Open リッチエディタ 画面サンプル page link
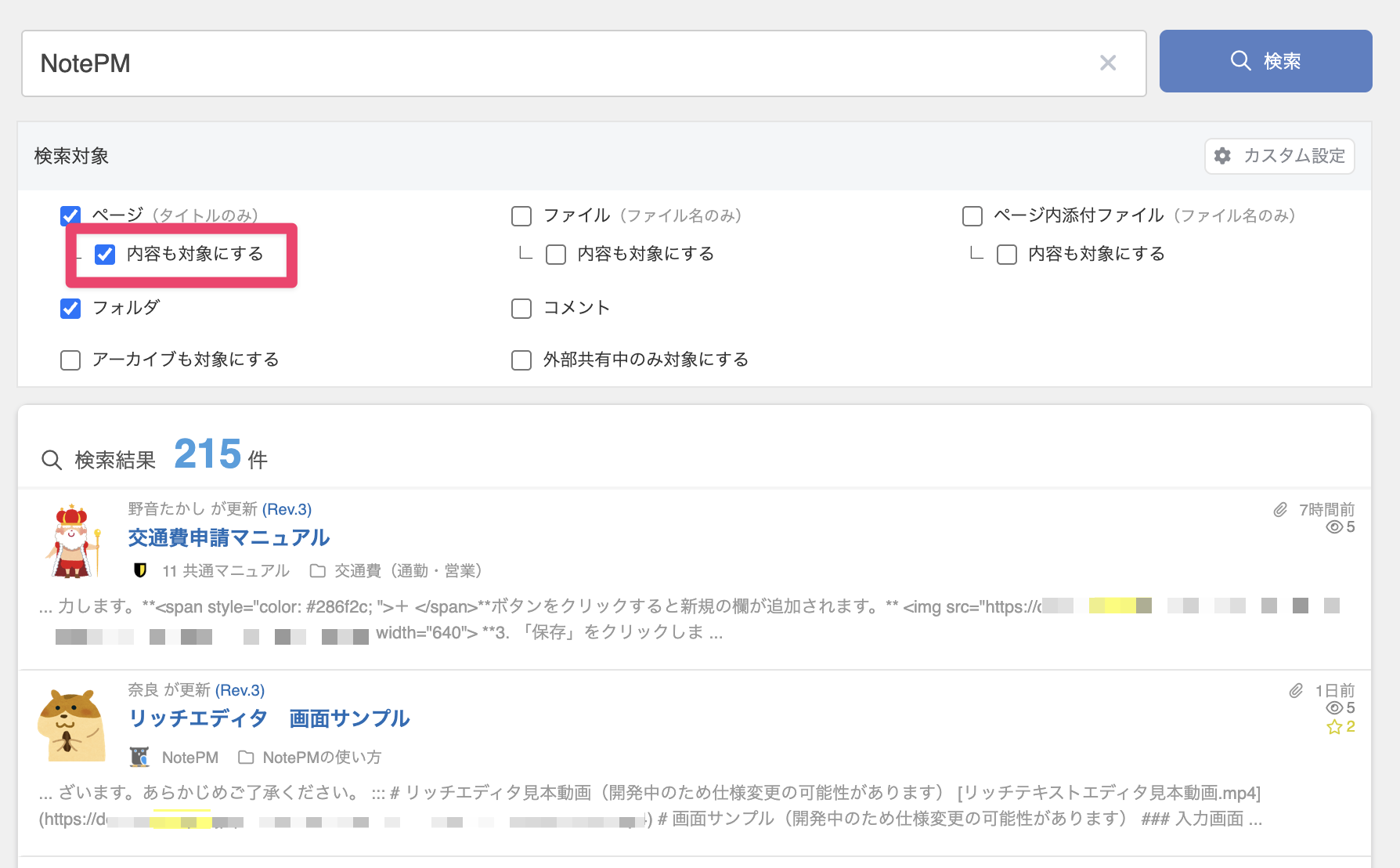 tap(269, 718)
